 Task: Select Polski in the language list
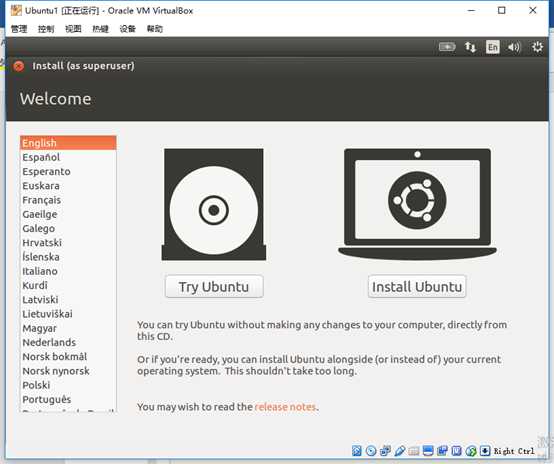(68, 385)
